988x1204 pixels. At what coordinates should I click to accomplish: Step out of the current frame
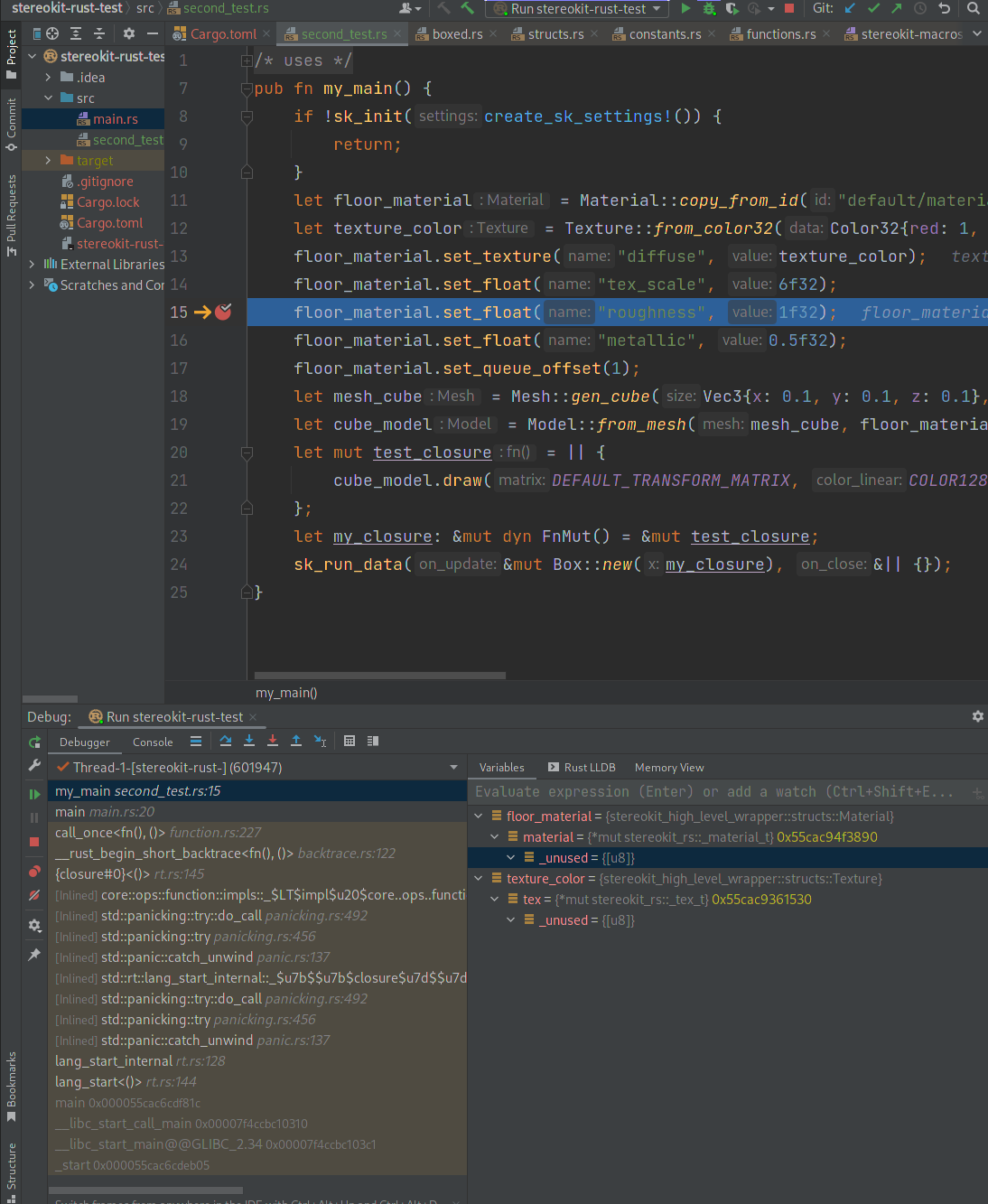(295, 741)
